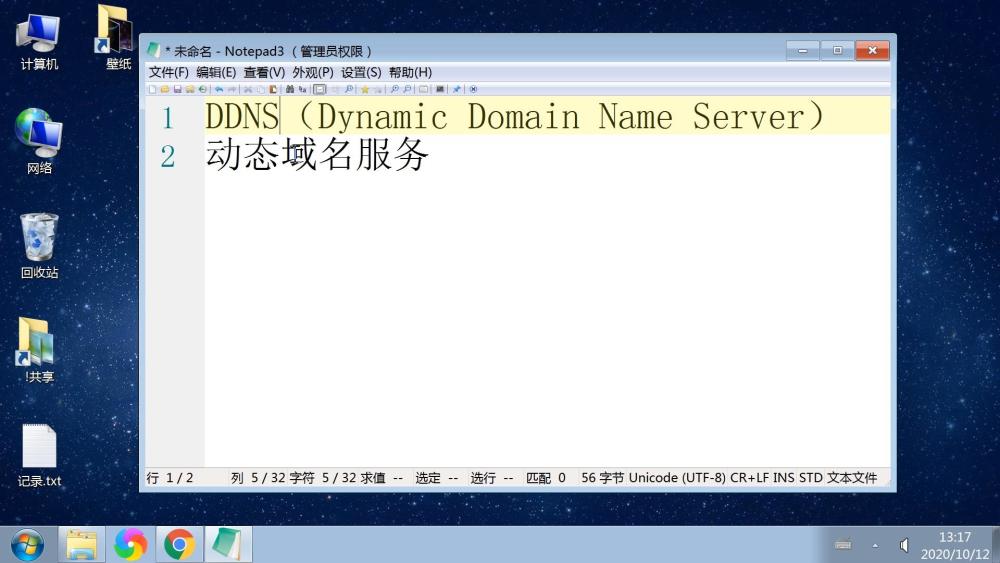Click the Select Scheme toolbar icon

423,89
